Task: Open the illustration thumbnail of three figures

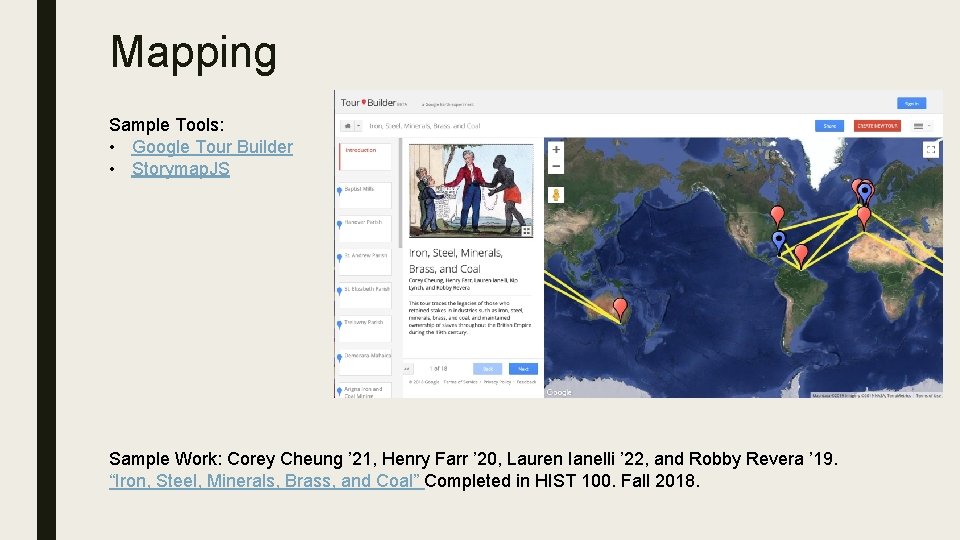Action: [470, 190]
